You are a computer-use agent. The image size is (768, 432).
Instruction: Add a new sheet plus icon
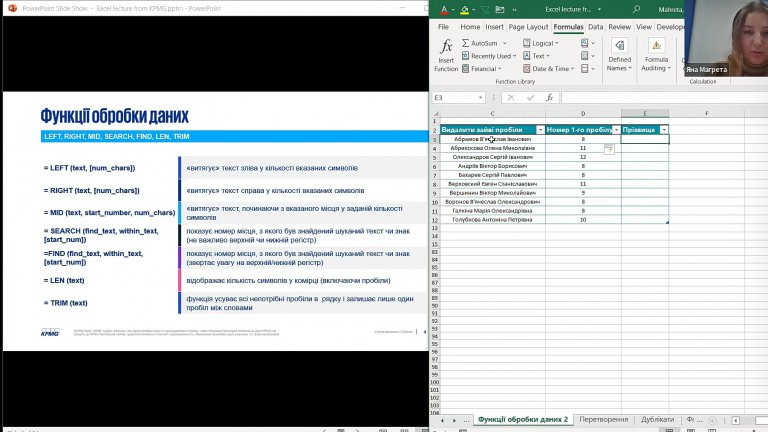(712, 420)
